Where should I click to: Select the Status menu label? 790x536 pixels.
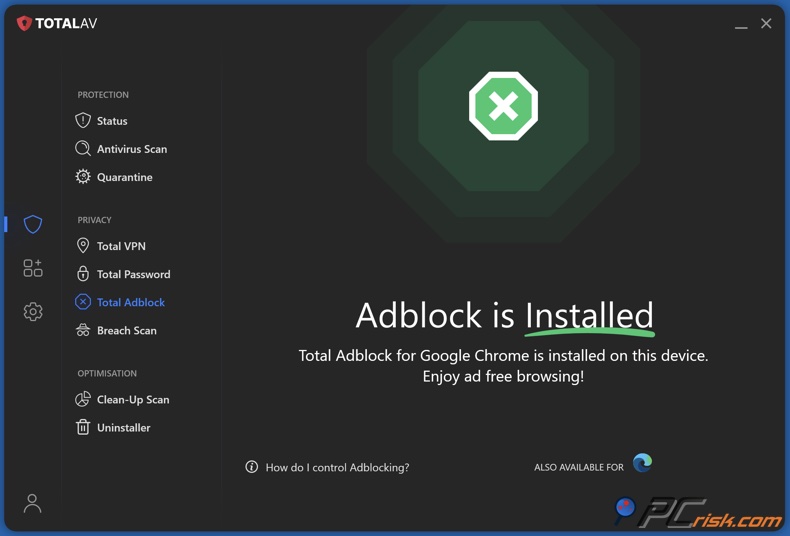pos(112,121)
